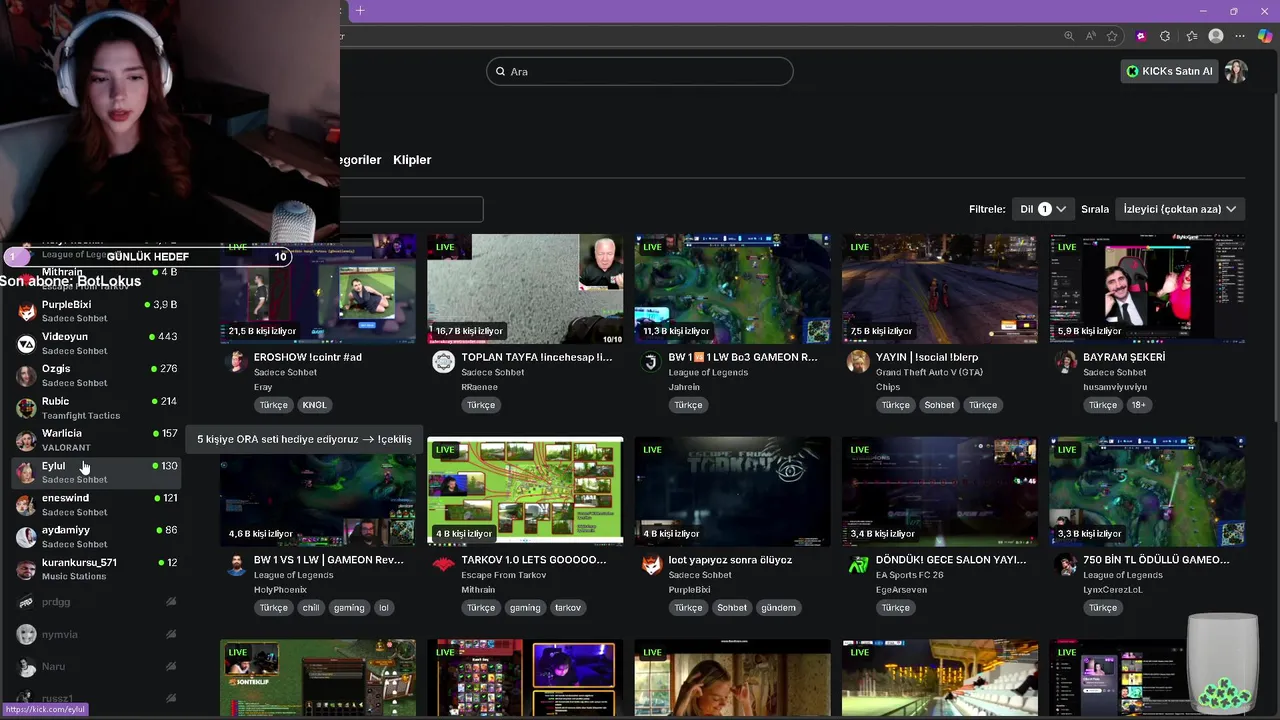The width and height of the screenshot is (1280, 720).
Task: Click the Mithrain red avatar under TARKOV stream
Action: tap(443, 565)
